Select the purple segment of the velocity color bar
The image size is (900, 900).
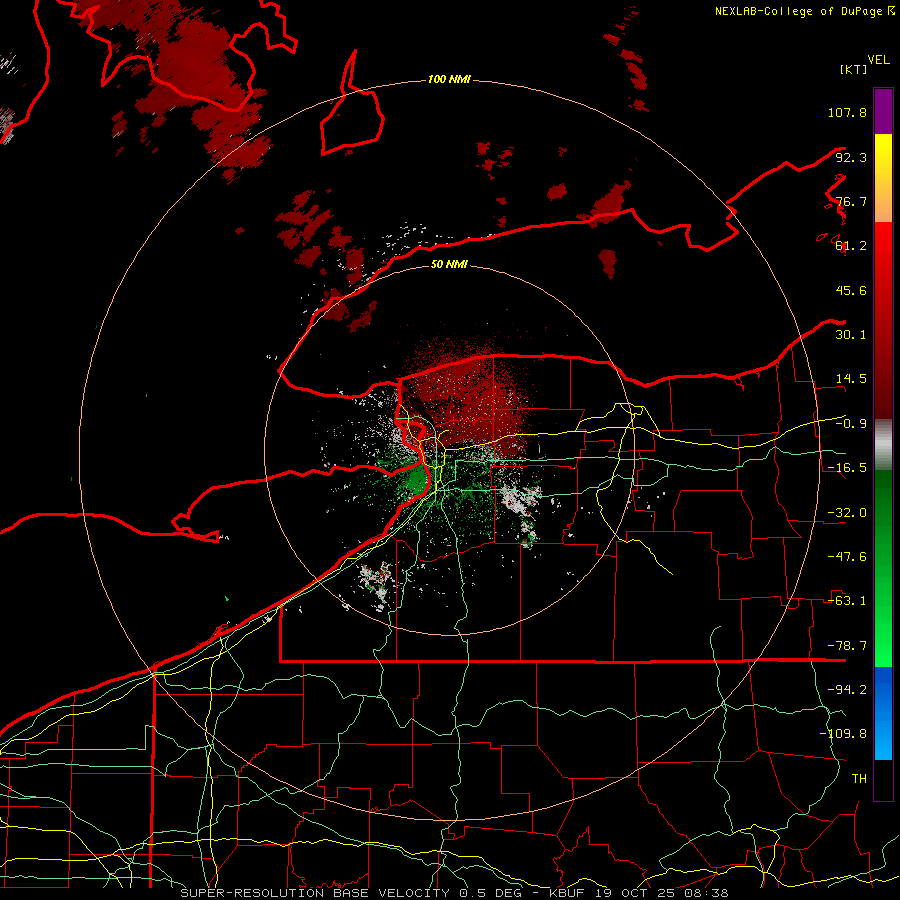[x=883, y=111]
